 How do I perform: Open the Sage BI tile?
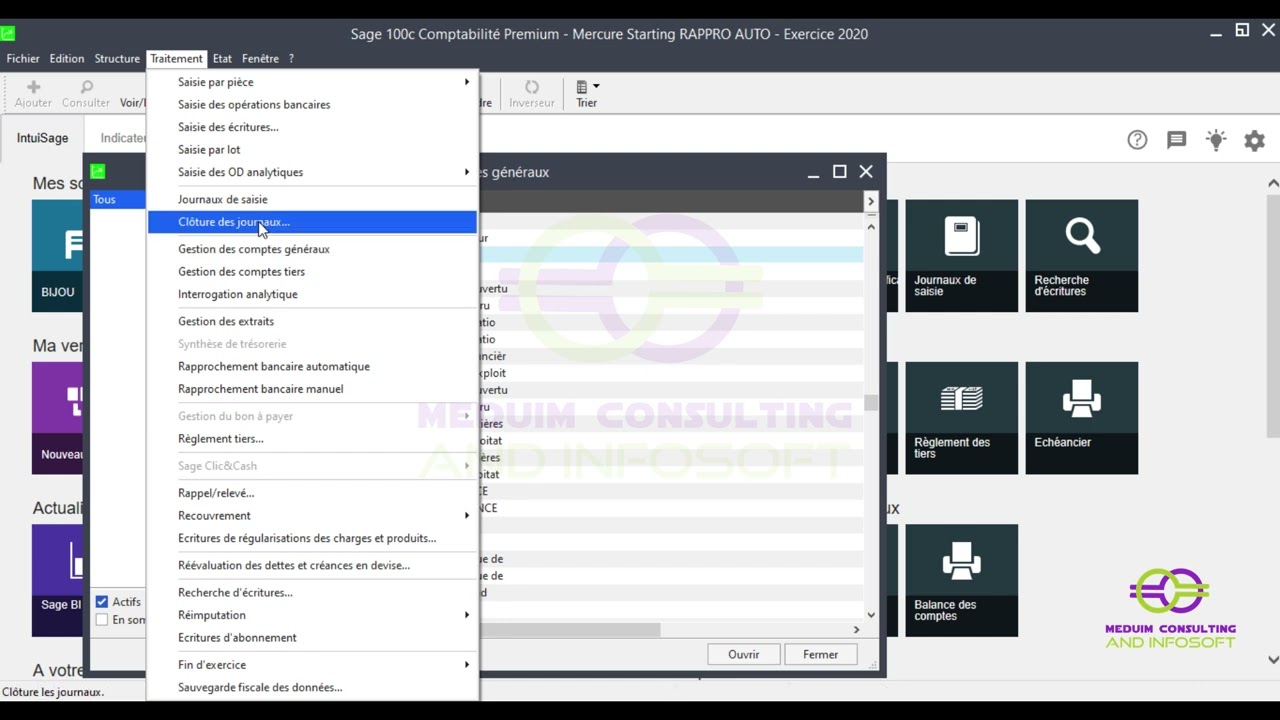click(x=58, y=580)
